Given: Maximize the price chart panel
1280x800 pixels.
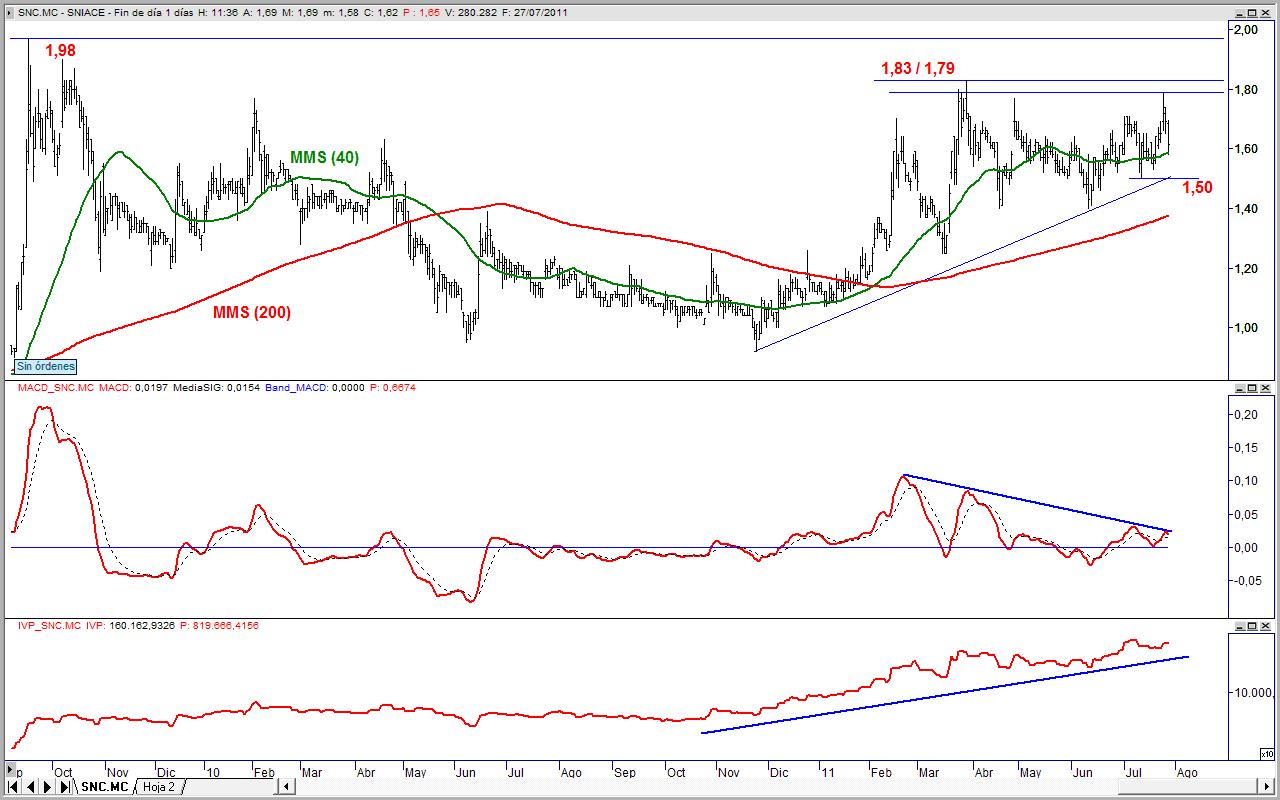Looking at the screenshot, I should pos(1252,13).
